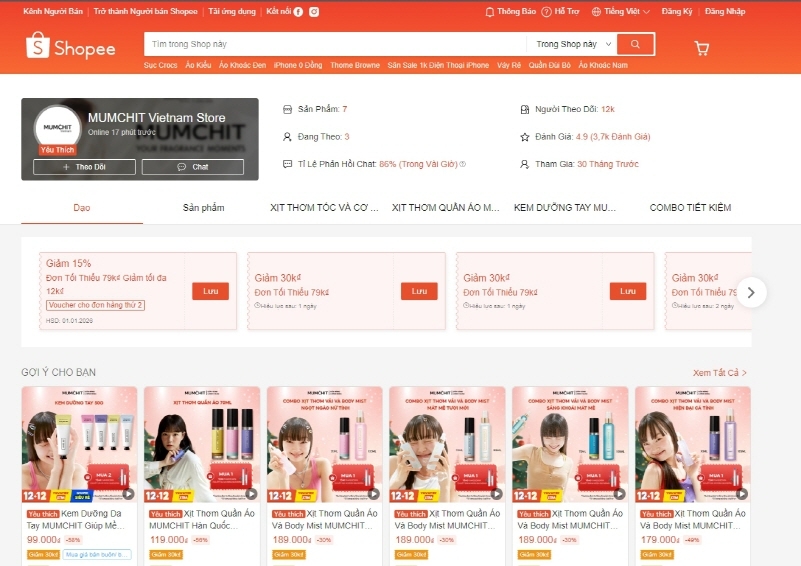Open Shopee's Instagram page icon

coord(314,11)
